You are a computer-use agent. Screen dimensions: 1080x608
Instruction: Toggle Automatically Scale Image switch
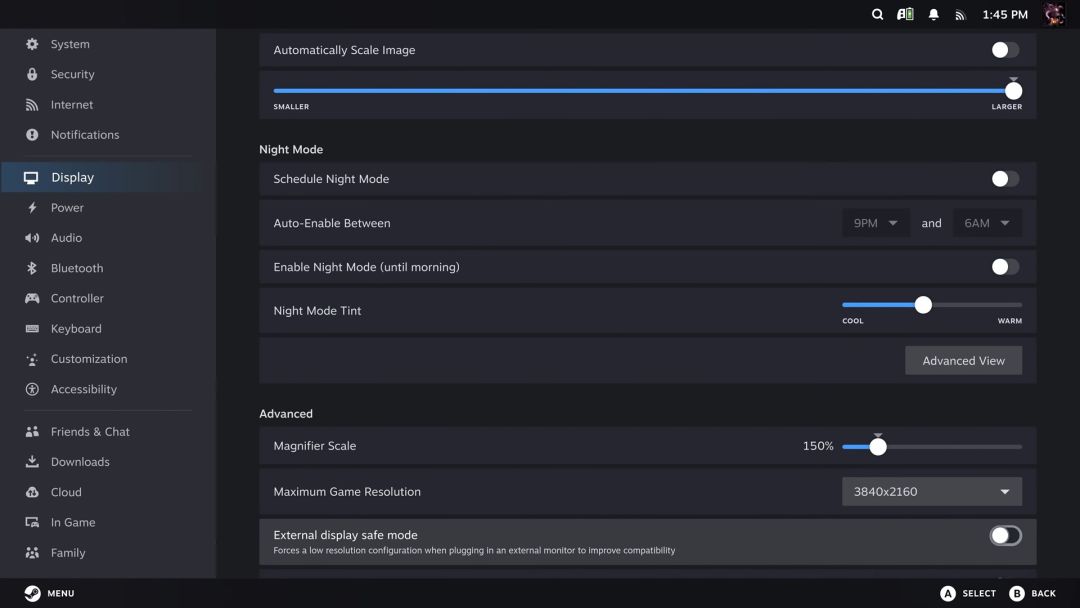[x=1005, y=50]
